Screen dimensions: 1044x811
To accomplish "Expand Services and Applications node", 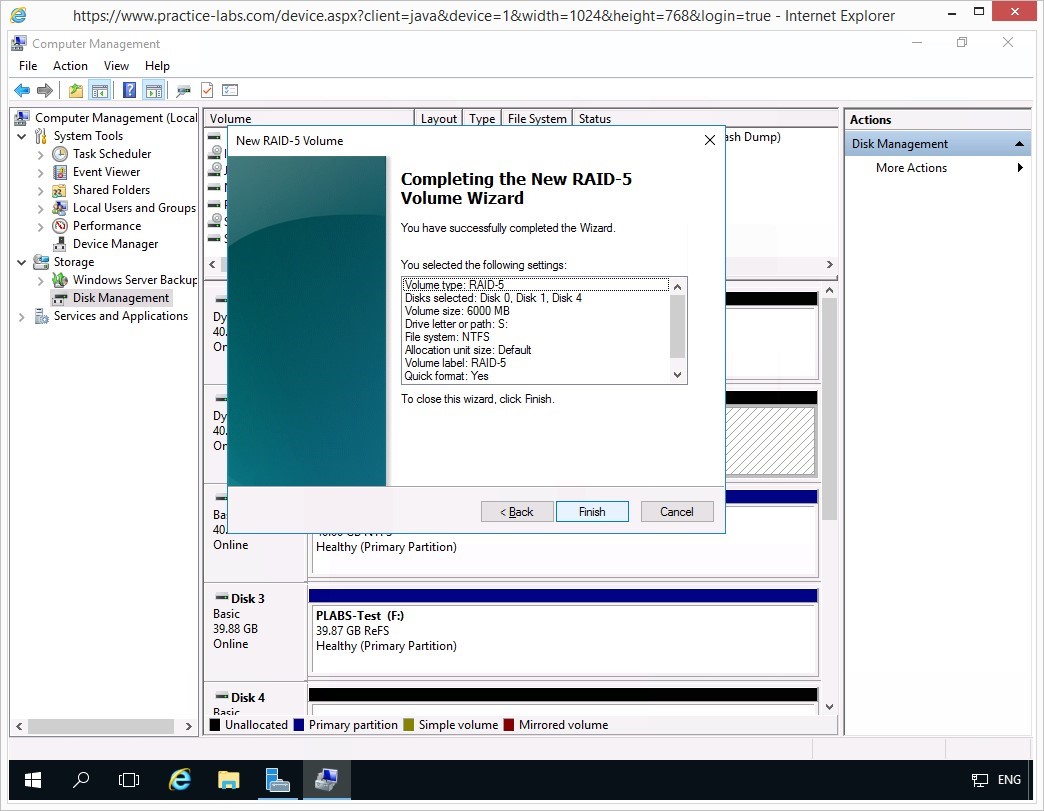I will click(22, 316).
